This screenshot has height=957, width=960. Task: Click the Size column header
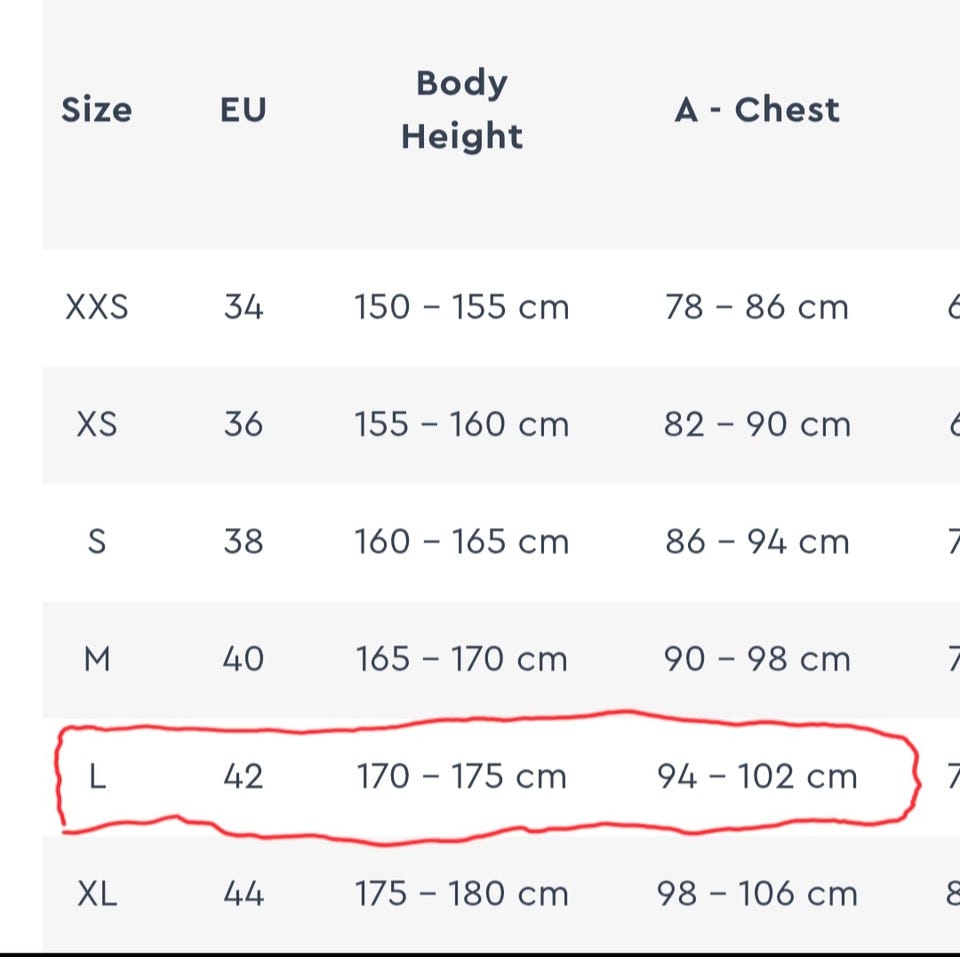(97, 110)
